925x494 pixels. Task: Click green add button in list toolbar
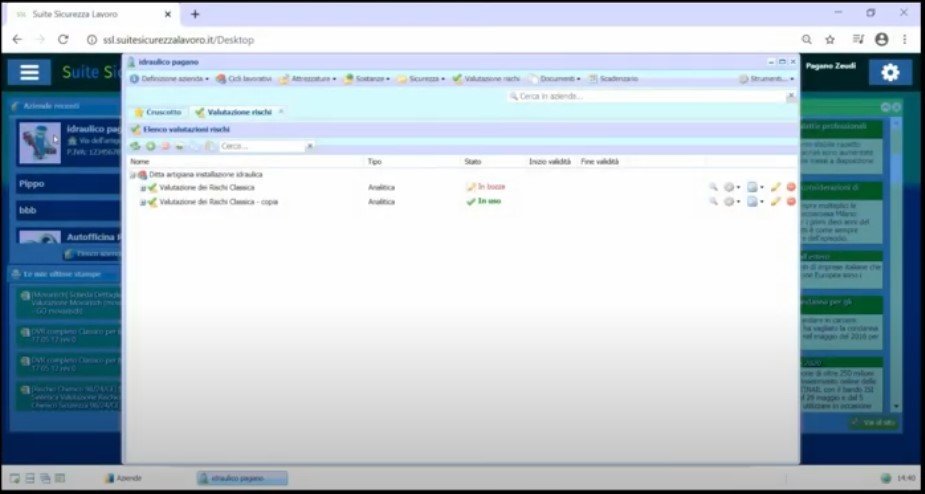point(150,146)
